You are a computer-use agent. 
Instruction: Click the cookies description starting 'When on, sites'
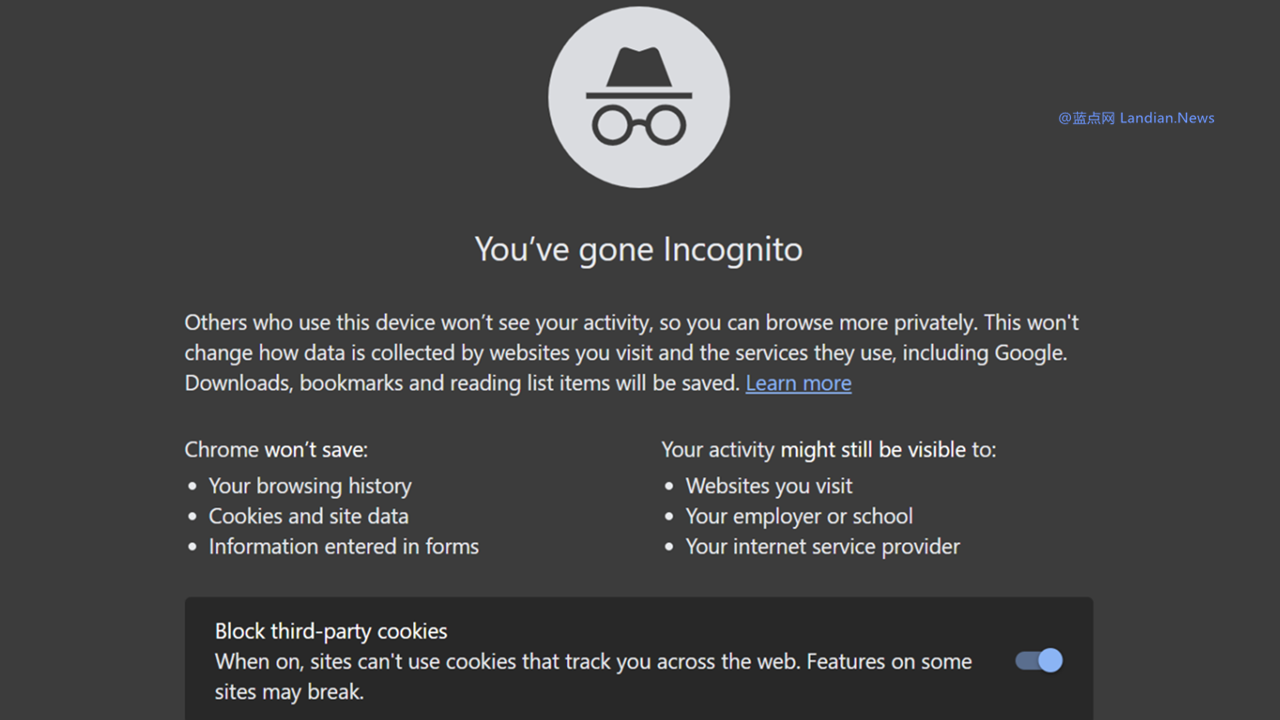(593, 676)
